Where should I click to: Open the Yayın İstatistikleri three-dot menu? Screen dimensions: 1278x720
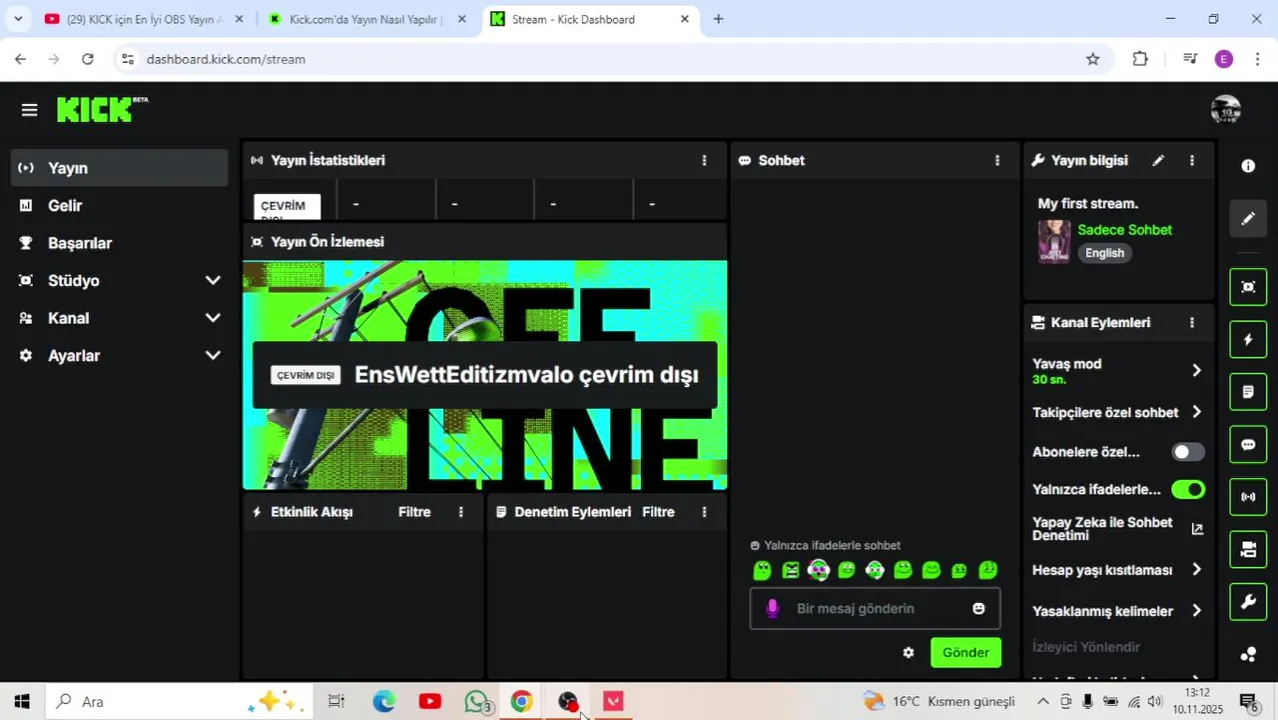[704, 160]
